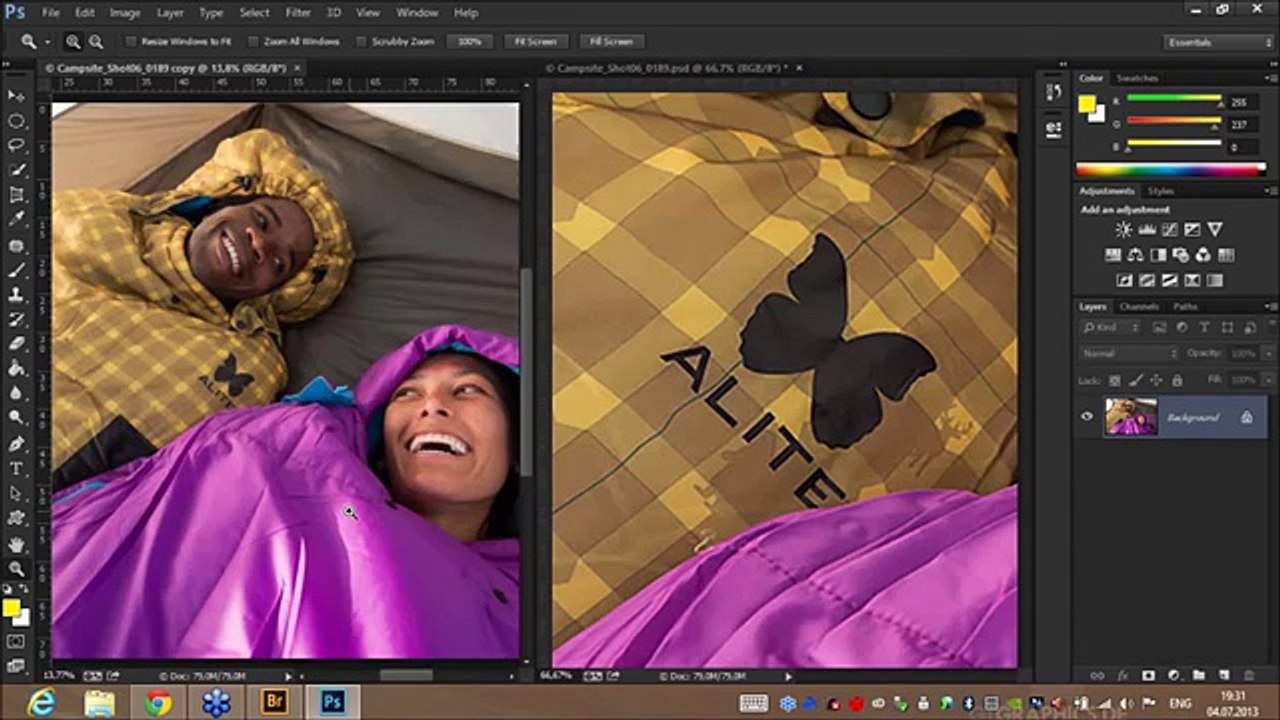Add a Curves adjustment
Screen dimensions: 1280x720
[1170, 230]
